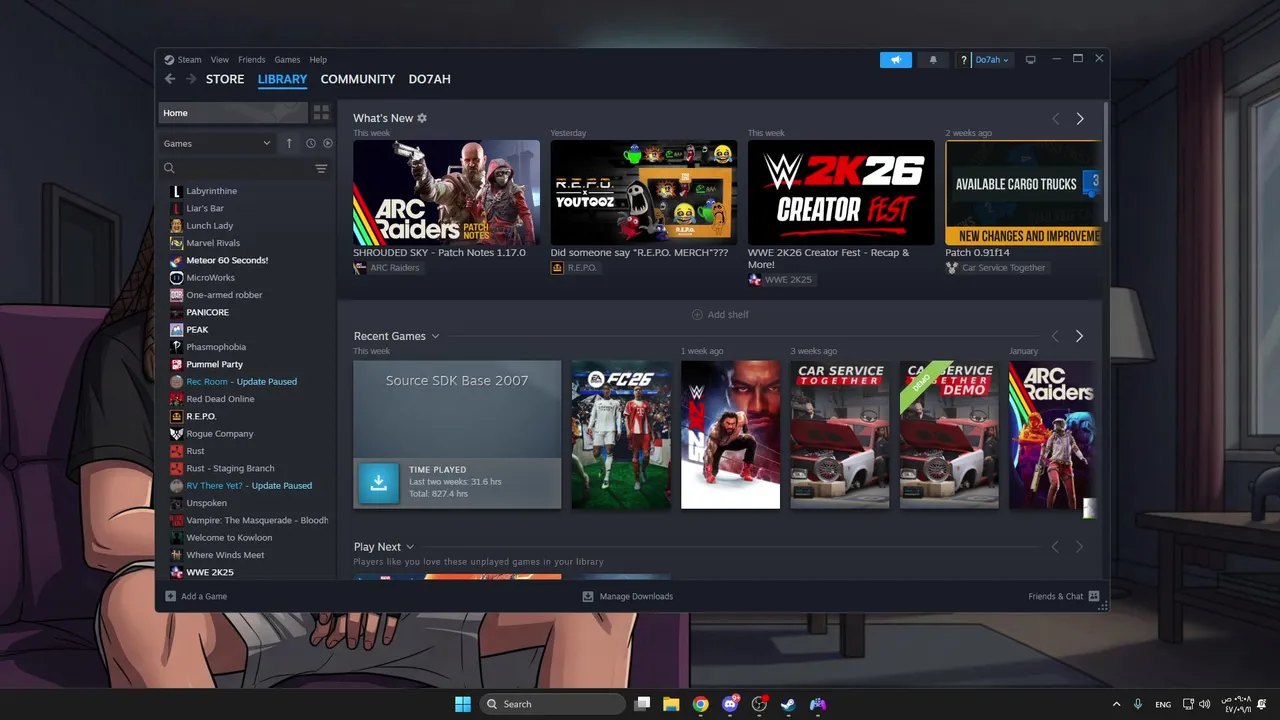Open the Do7ah account dropdown
The height and width of the screenshot is (720, 1280).
click(x=992, y=60)
